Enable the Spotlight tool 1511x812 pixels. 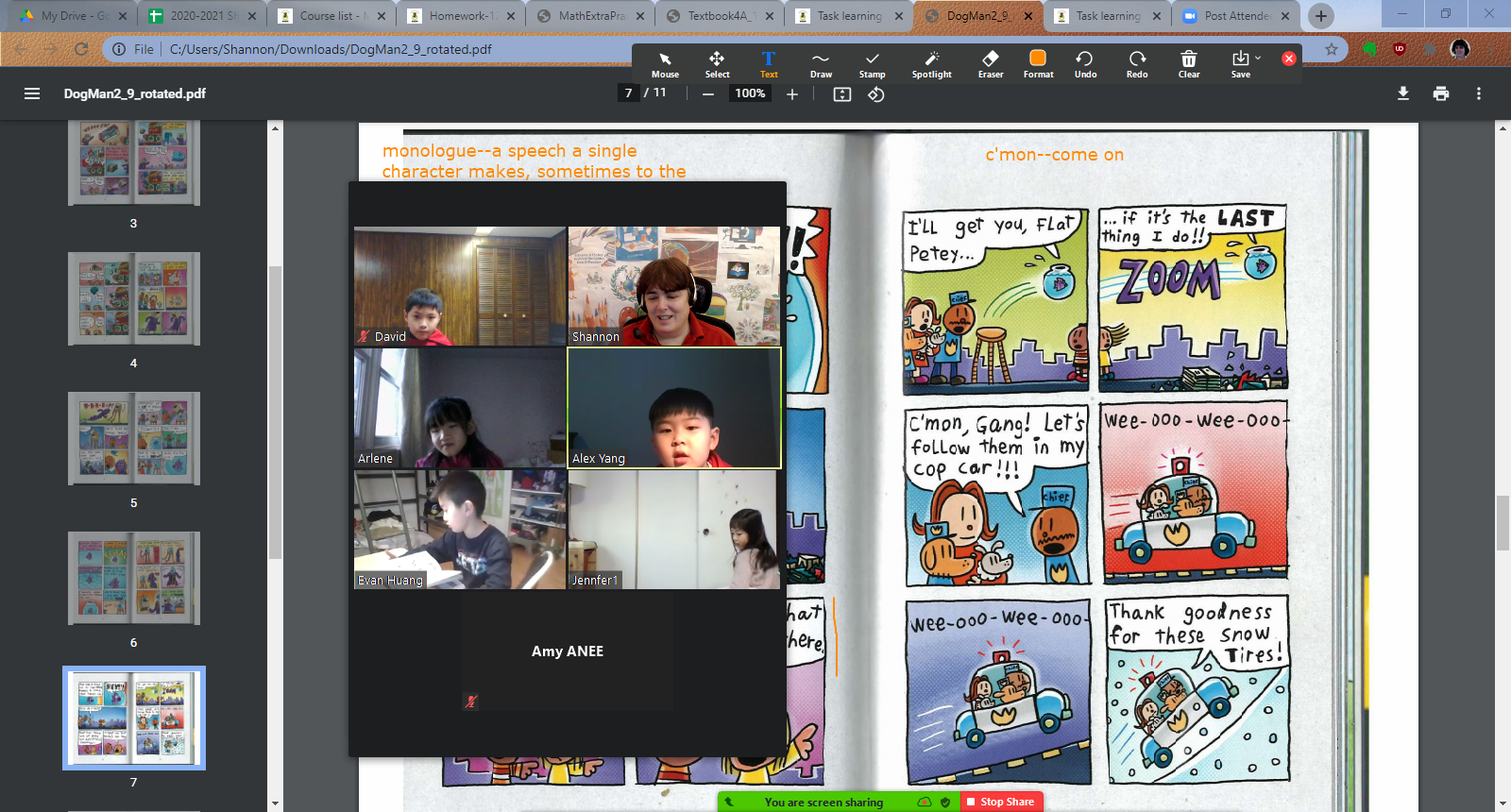[931, 64]
